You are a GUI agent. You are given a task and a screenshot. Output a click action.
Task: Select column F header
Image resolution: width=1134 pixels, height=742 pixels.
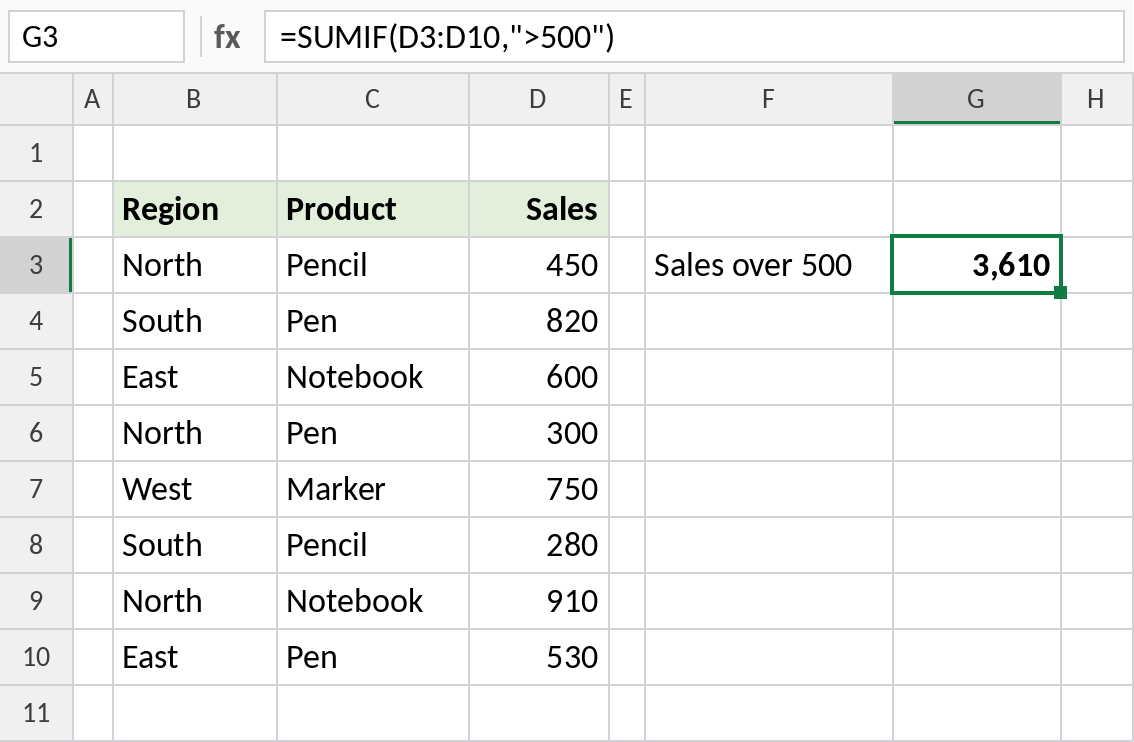[769, 99]
